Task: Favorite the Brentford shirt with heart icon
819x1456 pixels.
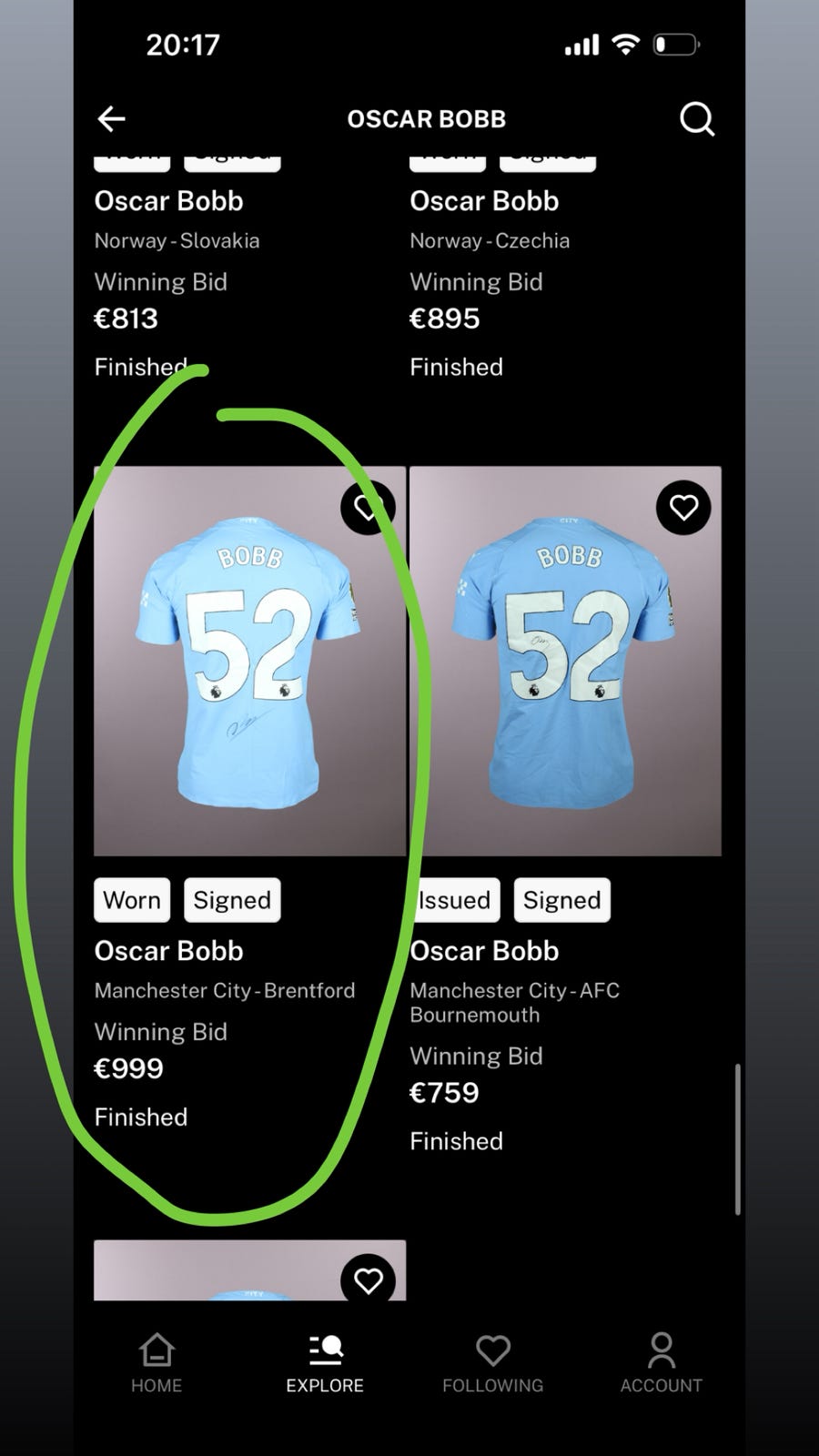Action: [x=368, y=507]
